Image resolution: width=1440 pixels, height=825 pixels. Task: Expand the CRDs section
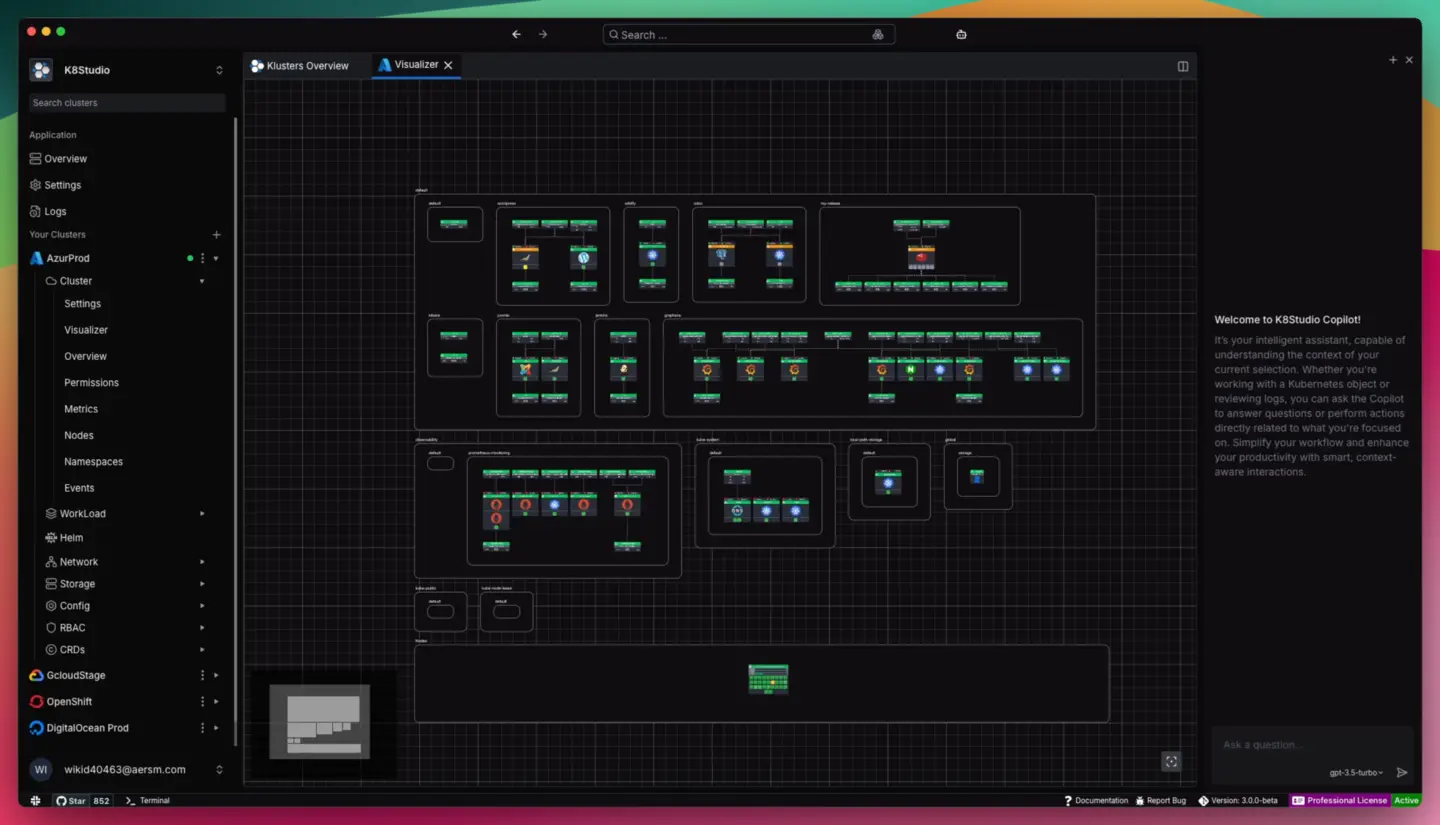[202, 650]
